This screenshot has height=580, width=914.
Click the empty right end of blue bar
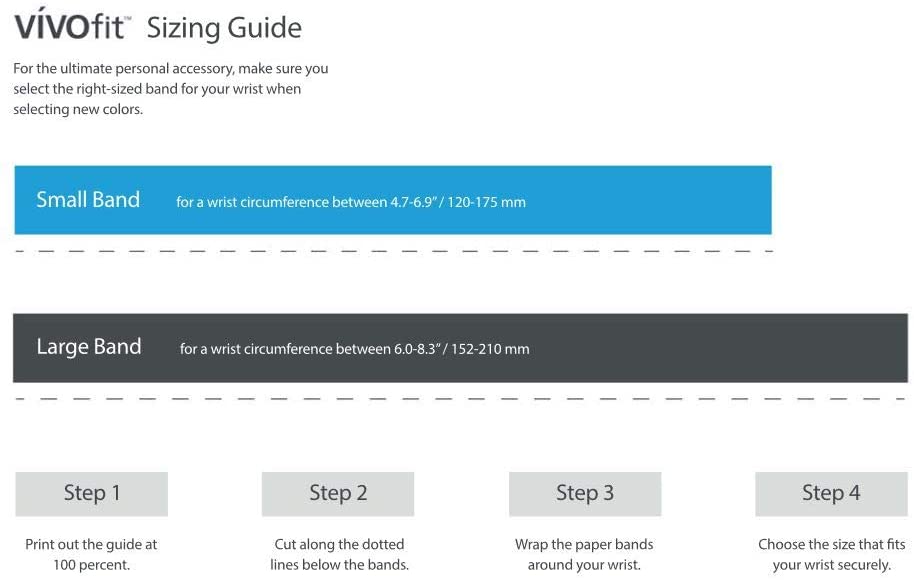coord(680,200)
